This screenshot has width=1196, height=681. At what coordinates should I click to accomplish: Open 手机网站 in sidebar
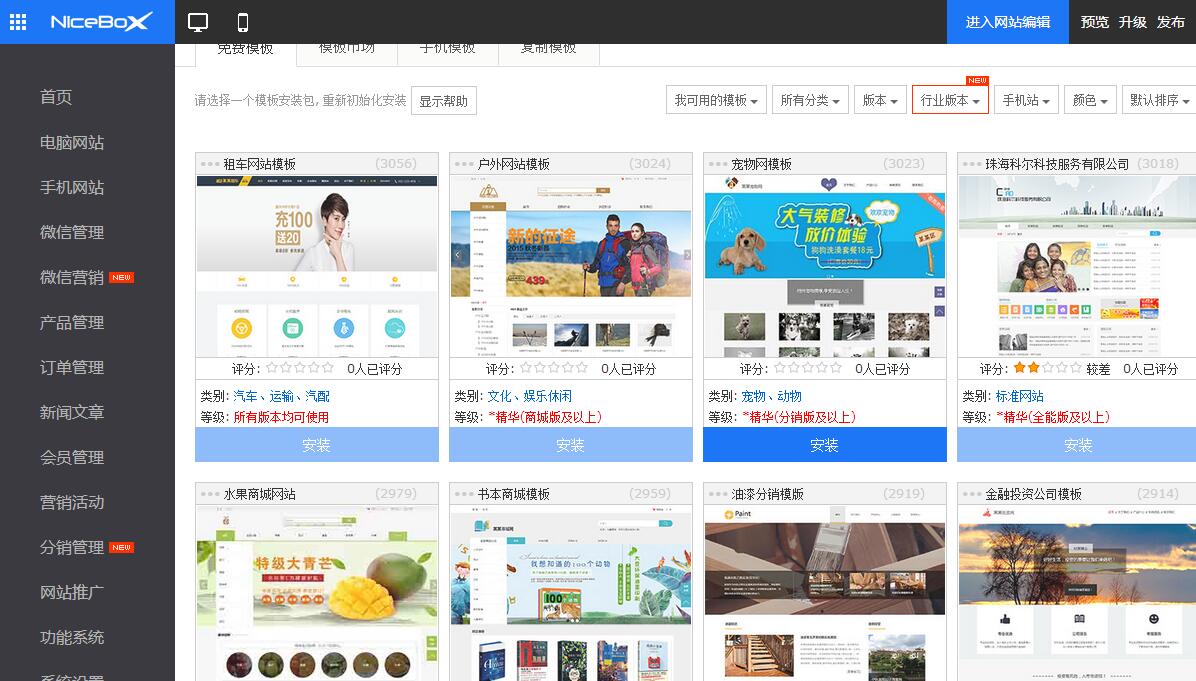[x=72, y=188]
